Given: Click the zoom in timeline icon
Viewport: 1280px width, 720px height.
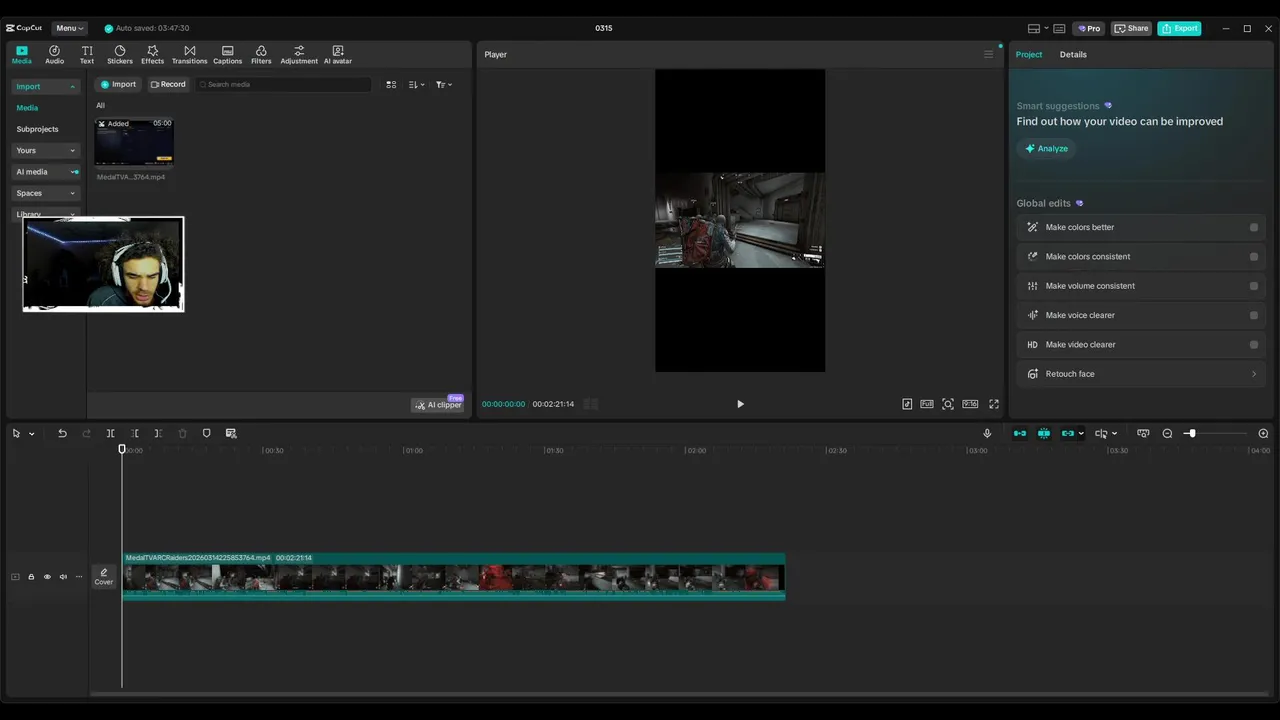Looking at the screenshot, I should tap(1263, 433).
